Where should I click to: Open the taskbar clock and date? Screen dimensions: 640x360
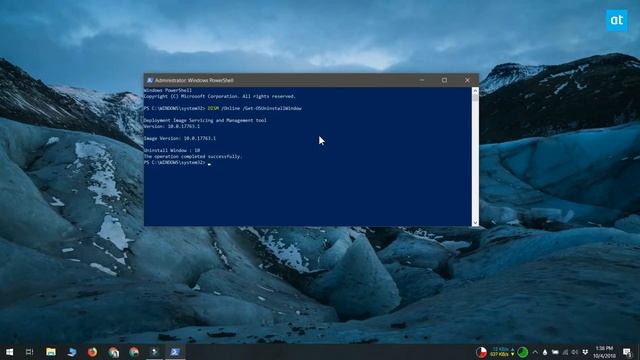pyautogui.click(x=604, y=352)
